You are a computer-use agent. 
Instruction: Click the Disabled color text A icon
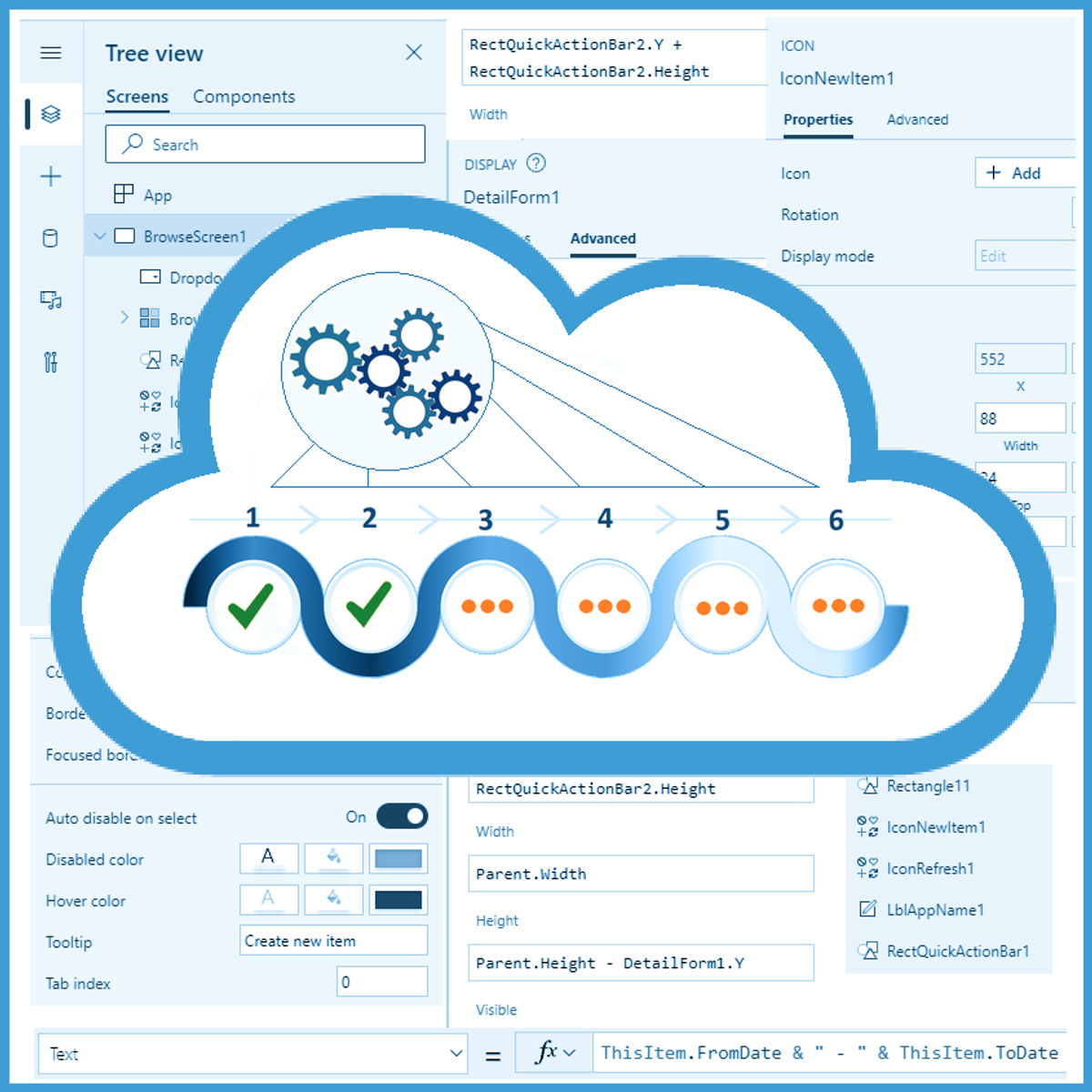click(x=268, y=858)
